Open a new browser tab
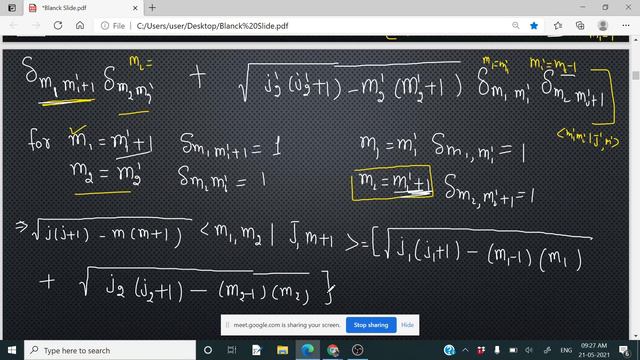Viewport: 640px width, 360px height. 152,8
